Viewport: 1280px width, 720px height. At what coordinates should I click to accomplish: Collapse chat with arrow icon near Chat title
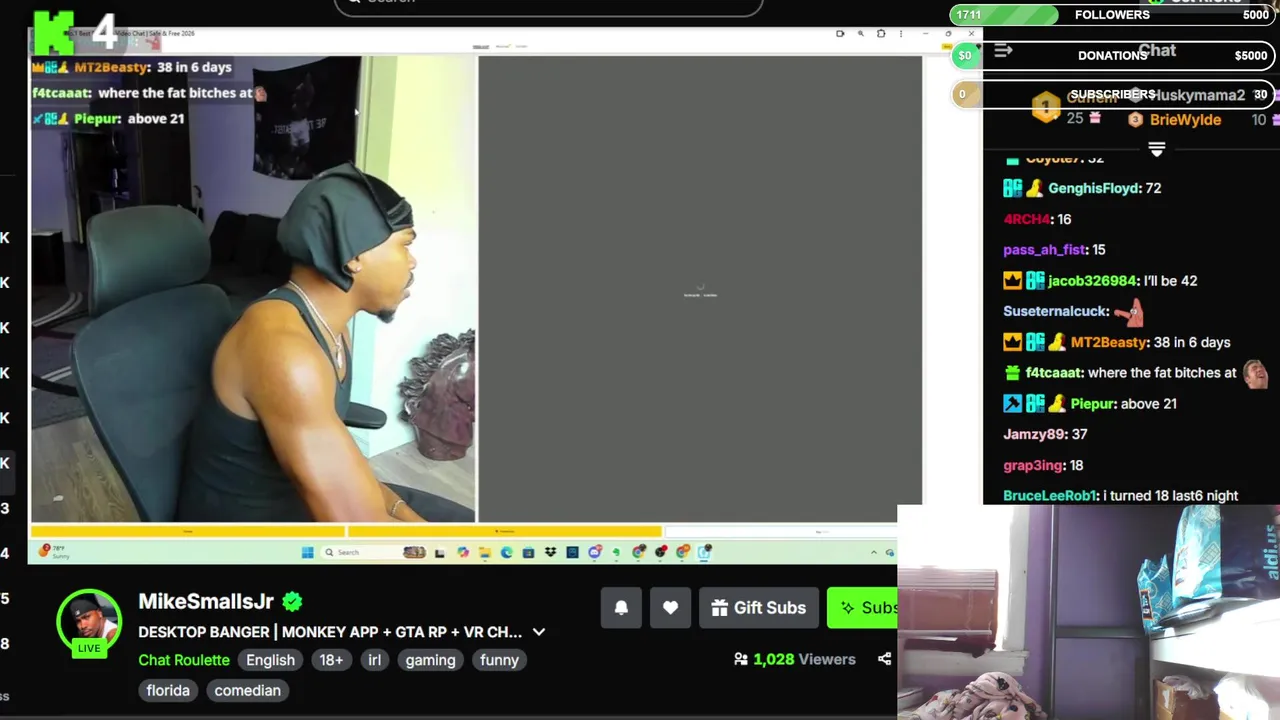point(1003,51)
